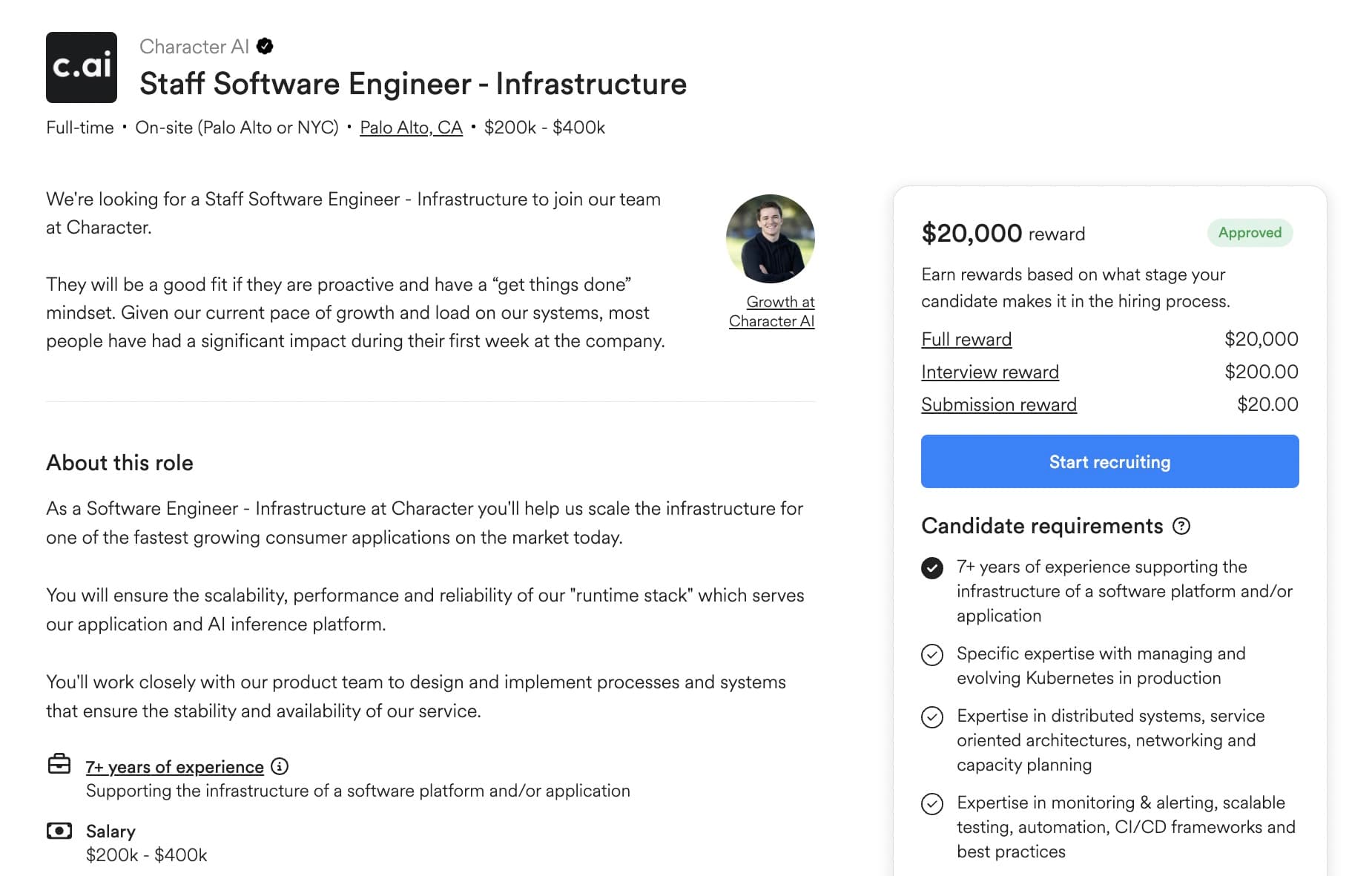Open the Submission reward link
Screen dimensions: 1372x876
(x=999, y=404)
